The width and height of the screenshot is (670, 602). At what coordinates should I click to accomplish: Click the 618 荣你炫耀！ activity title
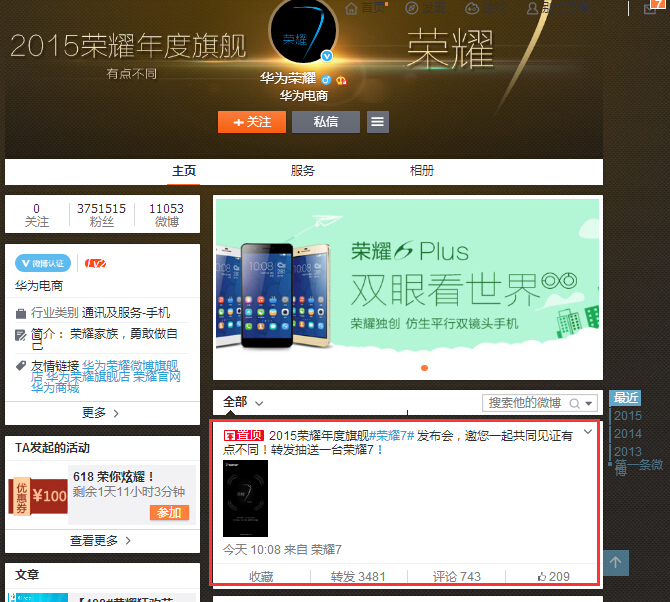click(x=114, y=476)
